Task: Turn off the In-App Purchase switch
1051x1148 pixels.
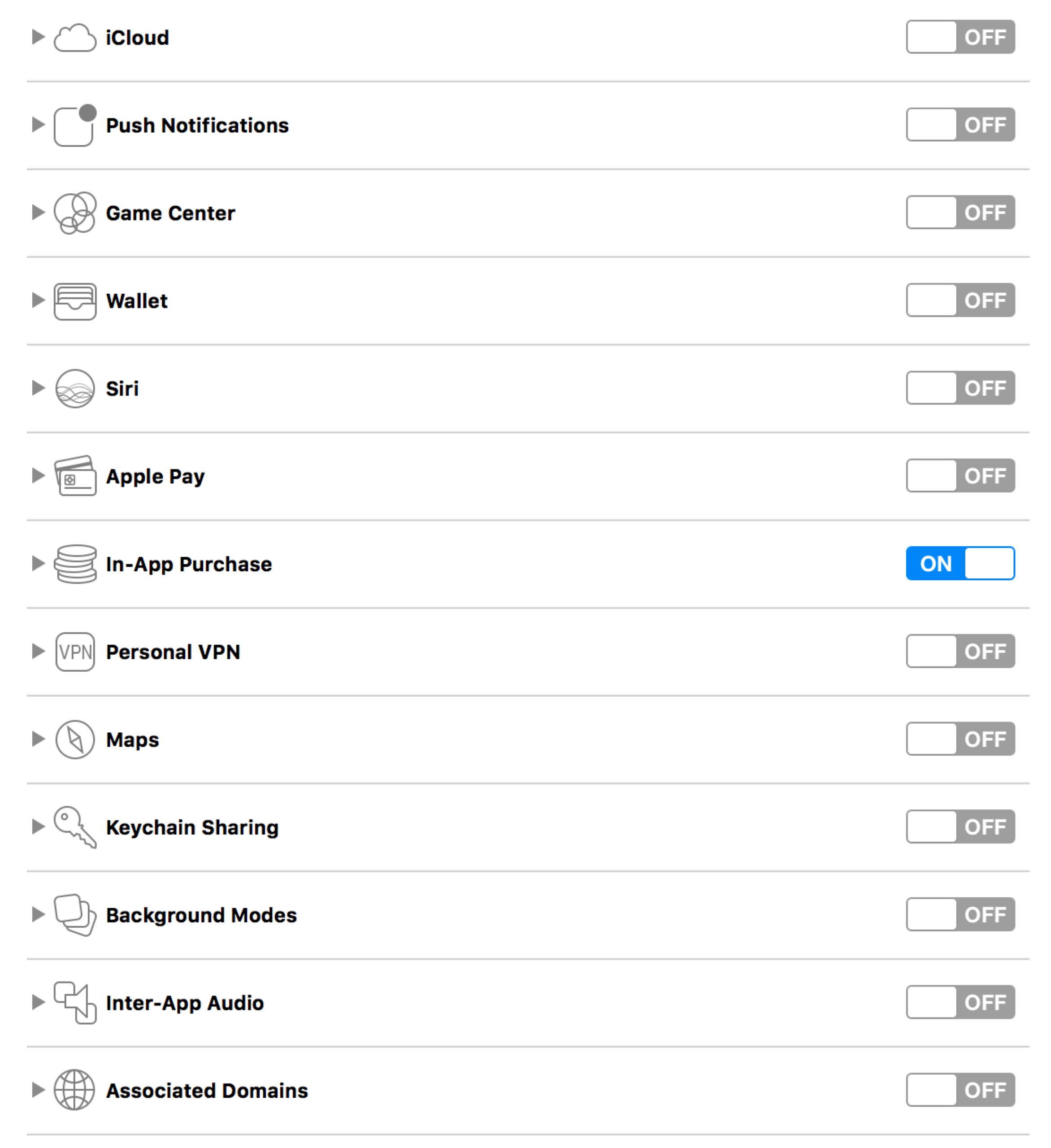Action: 960,563
